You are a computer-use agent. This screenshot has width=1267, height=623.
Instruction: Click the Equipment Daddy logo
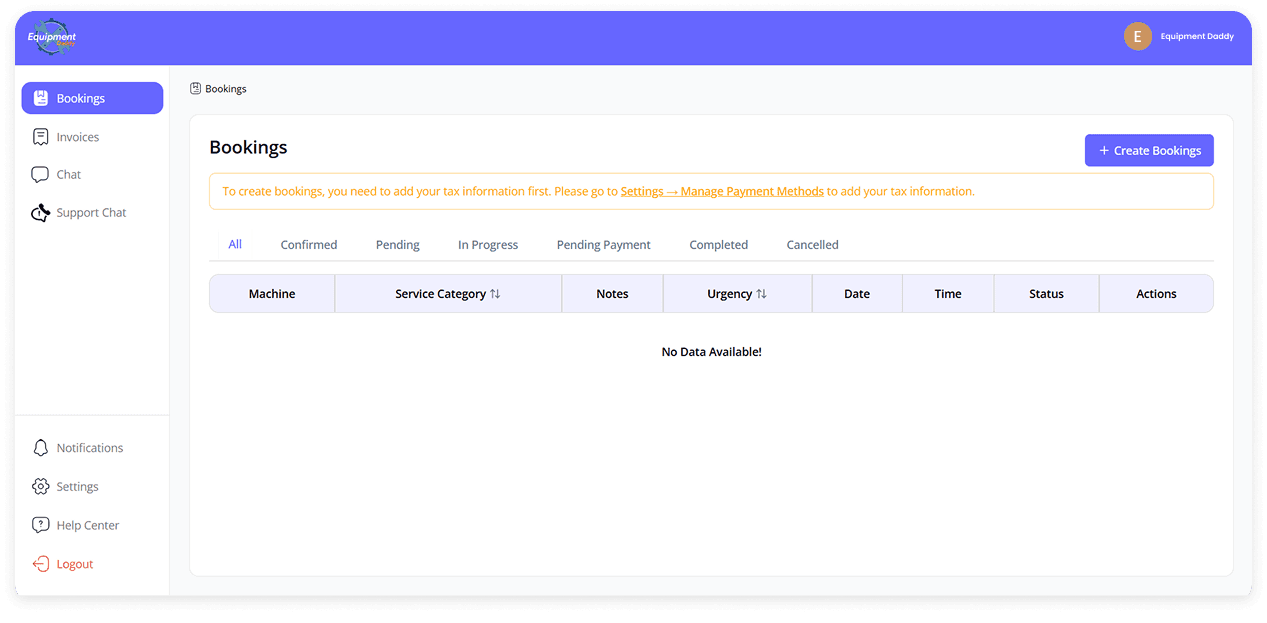(x=52, y=37)
